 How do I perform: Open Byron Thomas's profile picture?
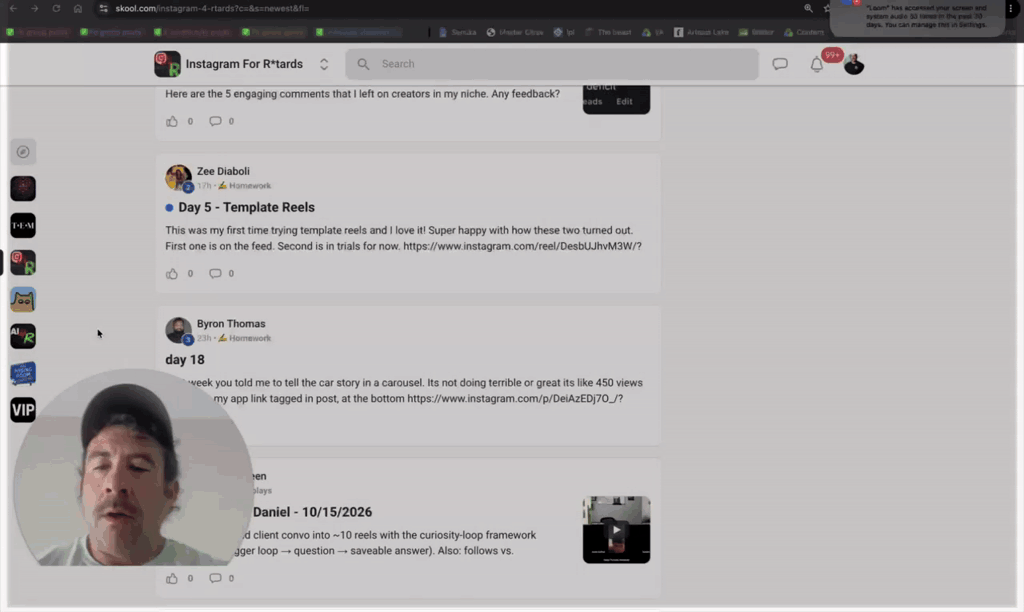(x=178, y=330)
